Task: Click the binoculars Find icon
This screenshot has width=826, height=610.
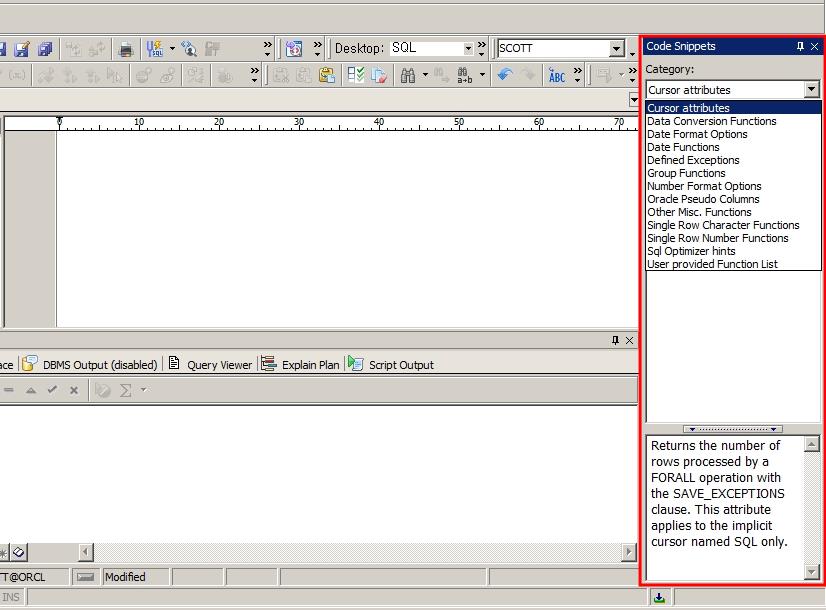Action: click(x=408, y=75)
